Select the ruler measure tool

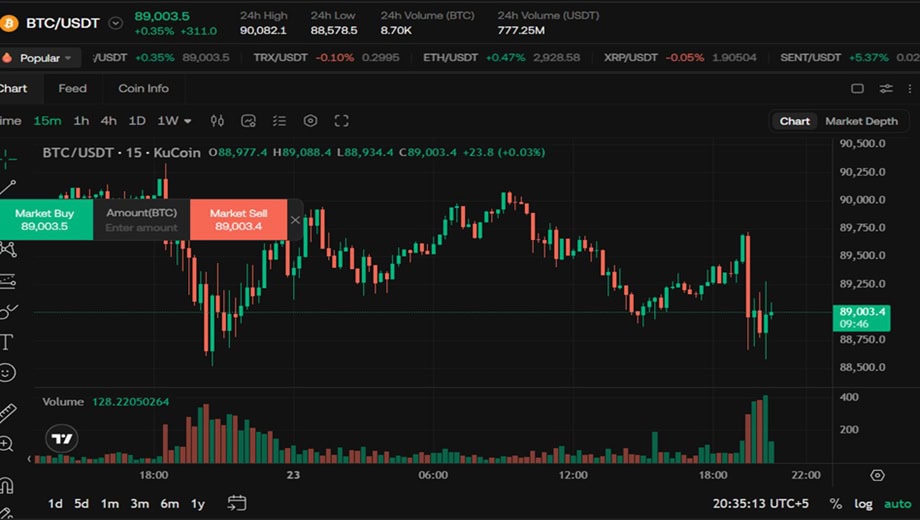(x=8, y=413)
